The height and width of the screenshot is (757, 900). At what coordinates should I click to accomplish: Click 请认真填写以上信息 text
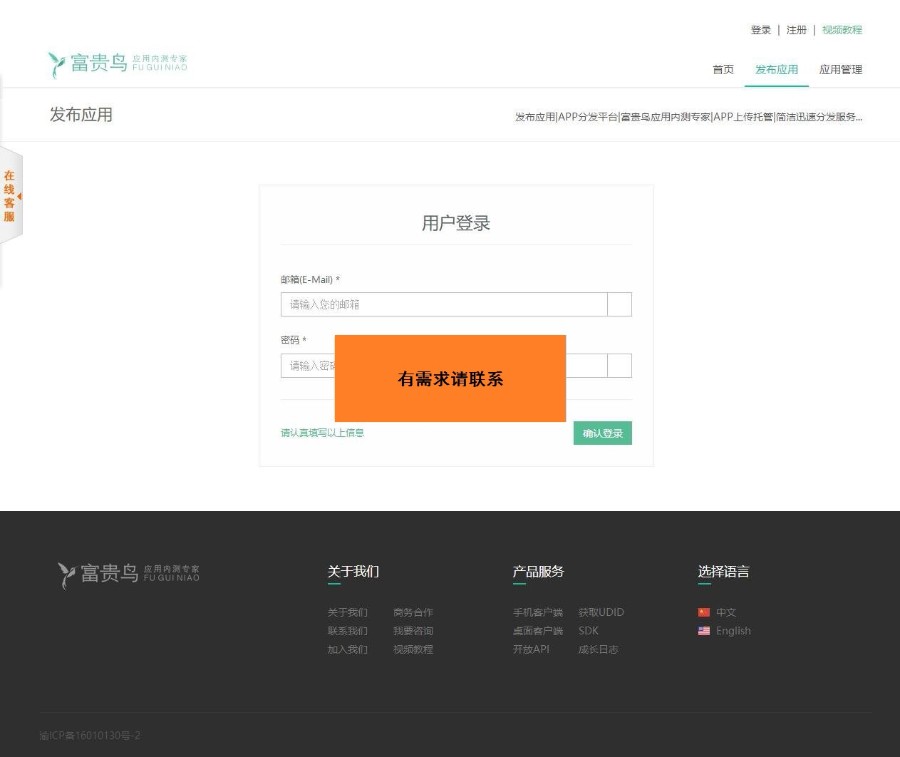pos(322,433)
